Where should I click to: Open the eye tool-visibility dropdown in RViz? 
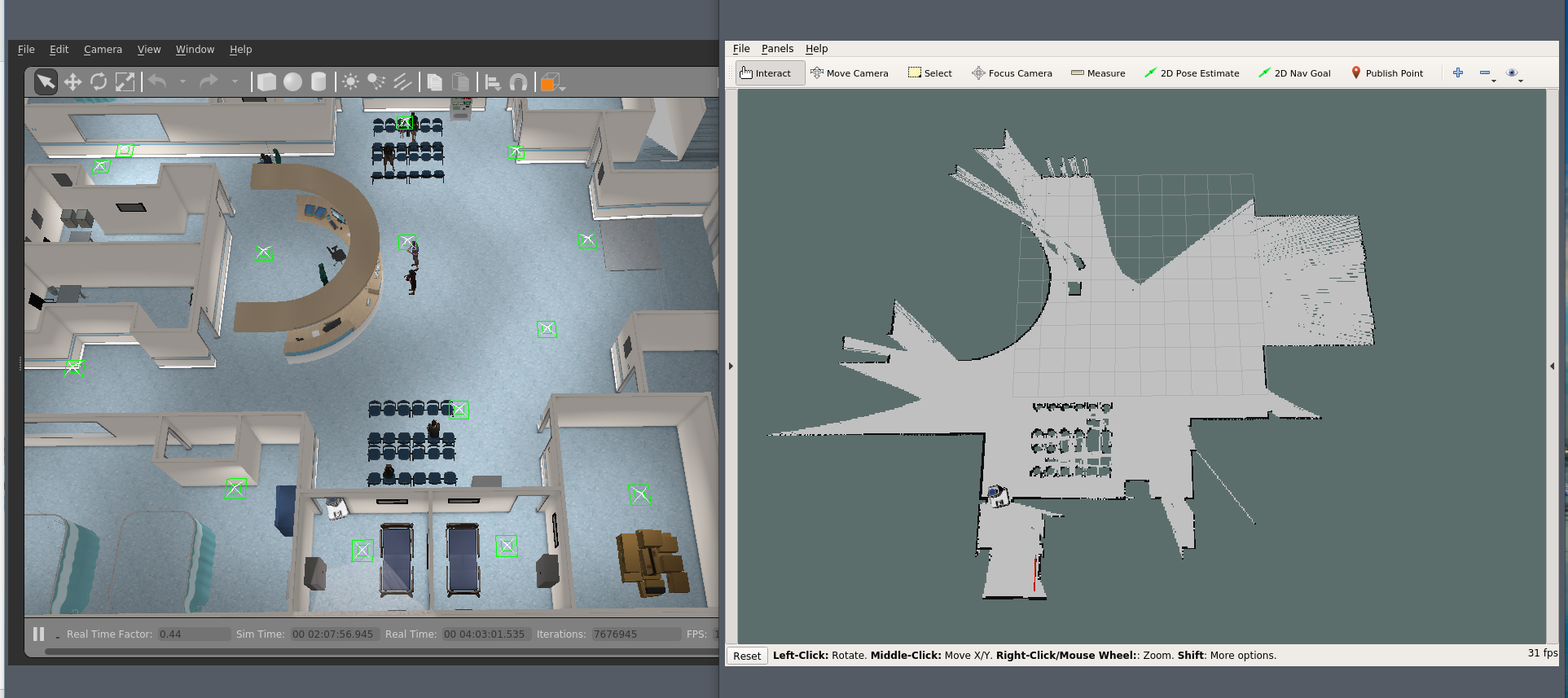(x=1514, y=74)
